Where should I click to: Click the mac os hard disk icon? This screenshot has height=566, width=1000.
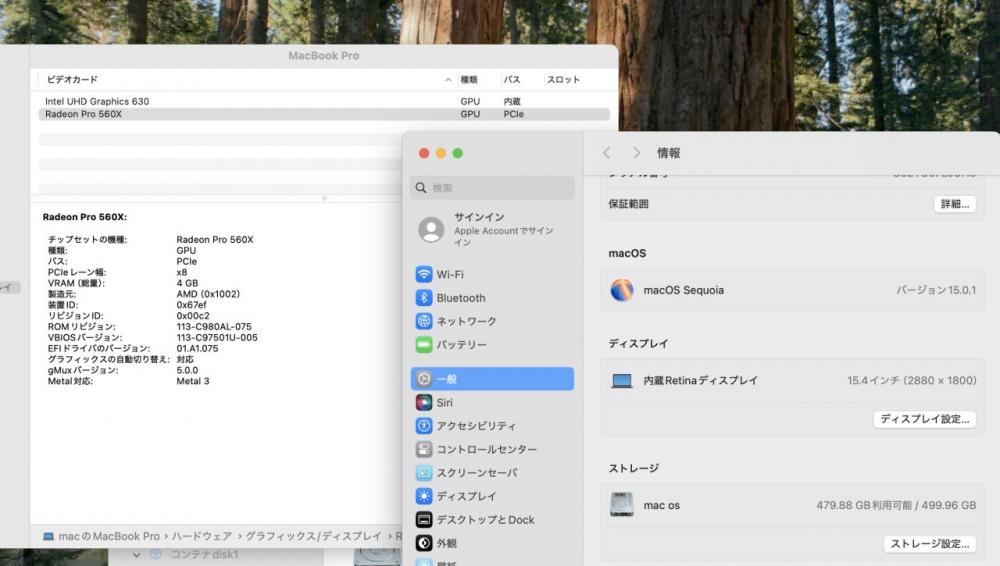621,504
